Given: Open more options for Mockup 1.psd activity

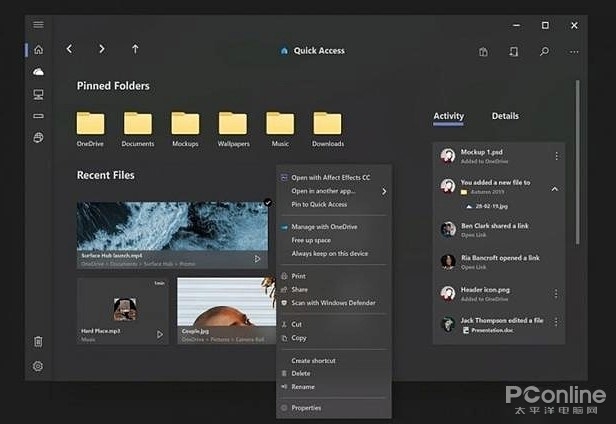Looking at the screenshot, I should pyautogui.click(x=557, y=156).
